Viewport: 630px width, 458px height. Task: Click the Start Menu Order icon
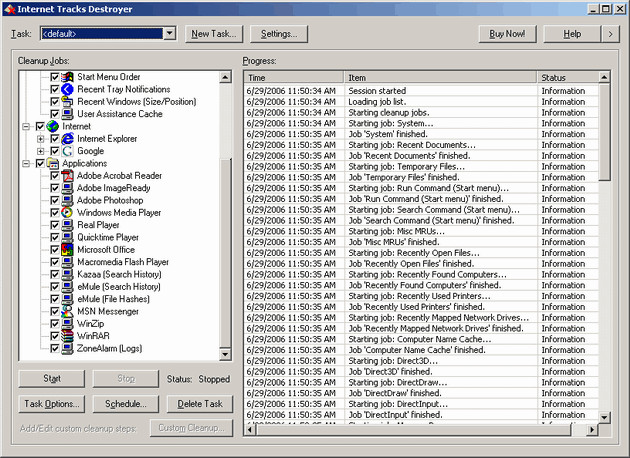(x=67, y=77)
